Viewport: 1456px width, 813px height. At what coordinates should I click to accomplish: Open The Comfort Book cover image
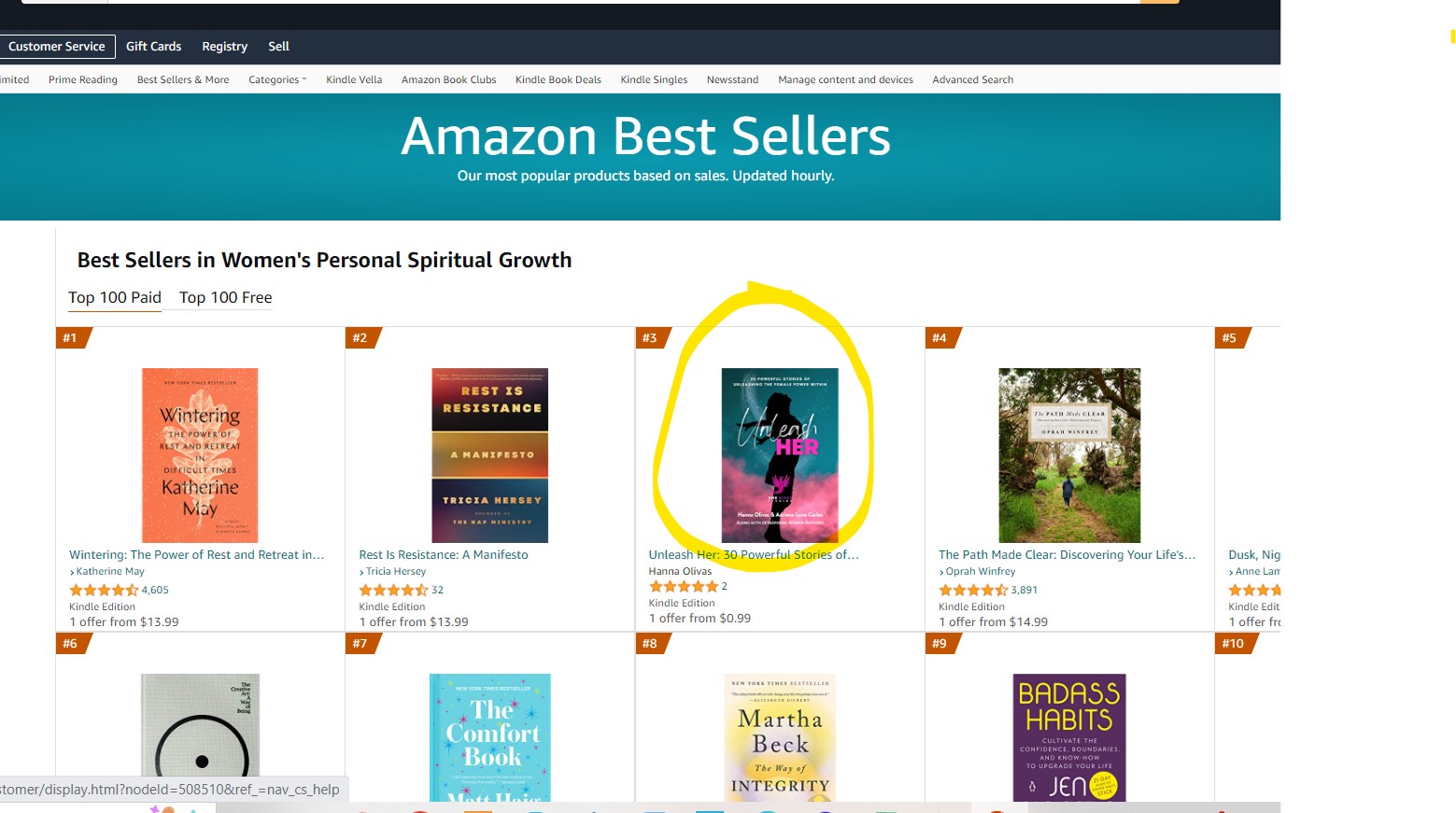(490, 737)
